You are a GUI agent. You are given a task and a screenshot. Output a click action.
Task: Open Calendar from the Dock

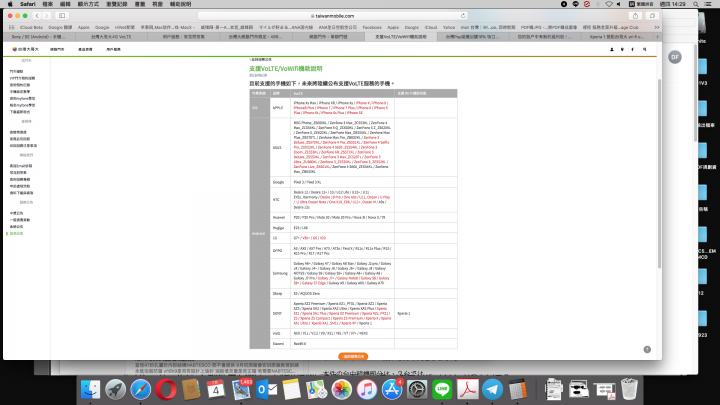(x=215, y=390)
